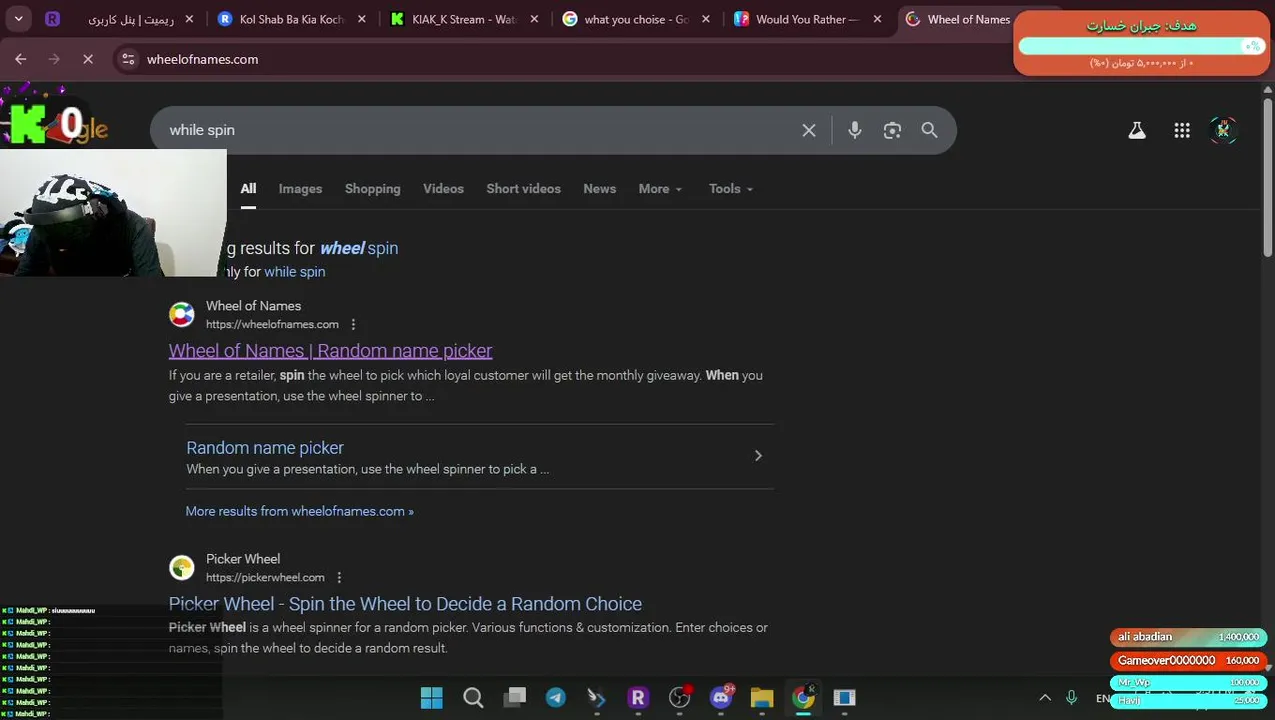Viewport: 1275px width, 720px height.
Task: Show hidden system tray icons
Action: tap(1045, 698)
